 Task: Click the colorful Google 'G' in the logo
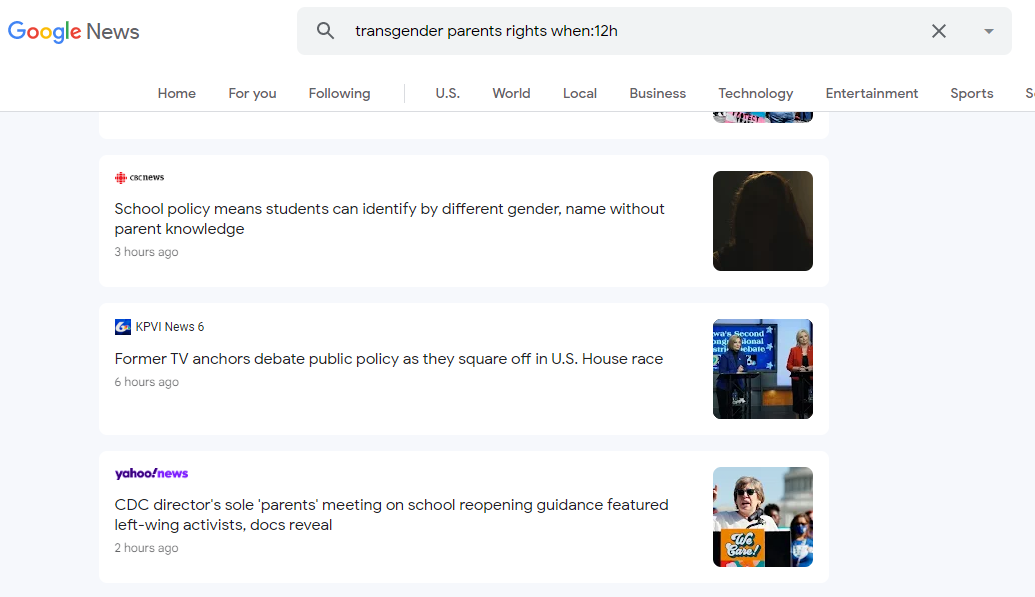(x=18, y=31)
